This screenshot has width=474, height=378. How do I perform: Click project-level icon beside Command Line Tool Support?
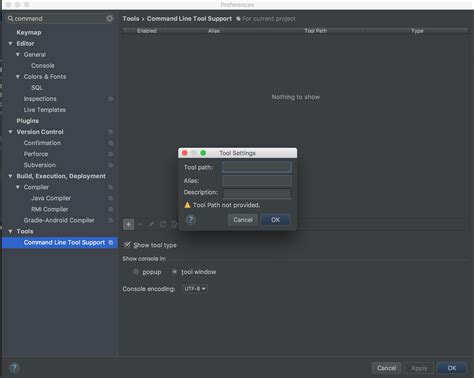pos(111,242)
